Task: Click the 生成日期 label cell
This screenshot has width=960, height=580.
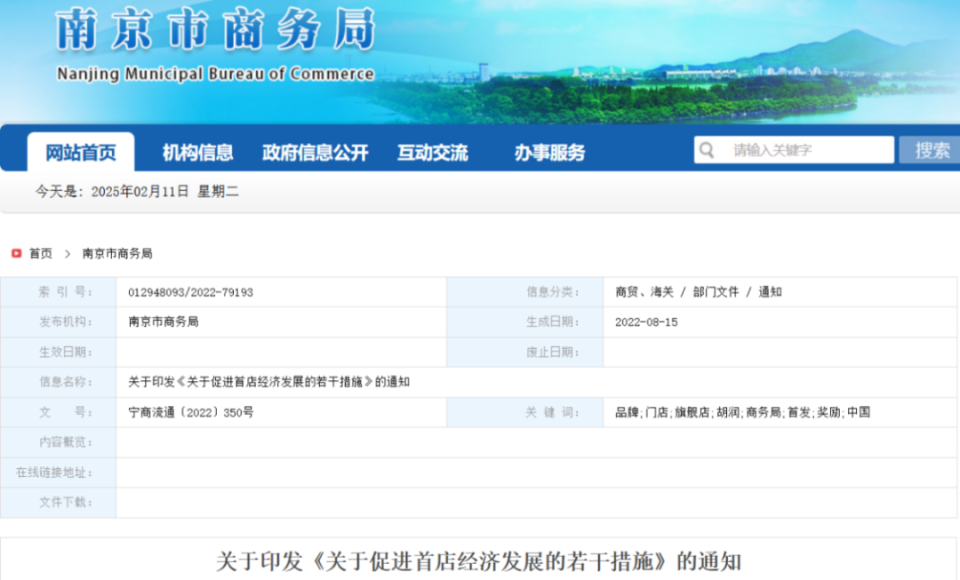Action: point(525,322)
